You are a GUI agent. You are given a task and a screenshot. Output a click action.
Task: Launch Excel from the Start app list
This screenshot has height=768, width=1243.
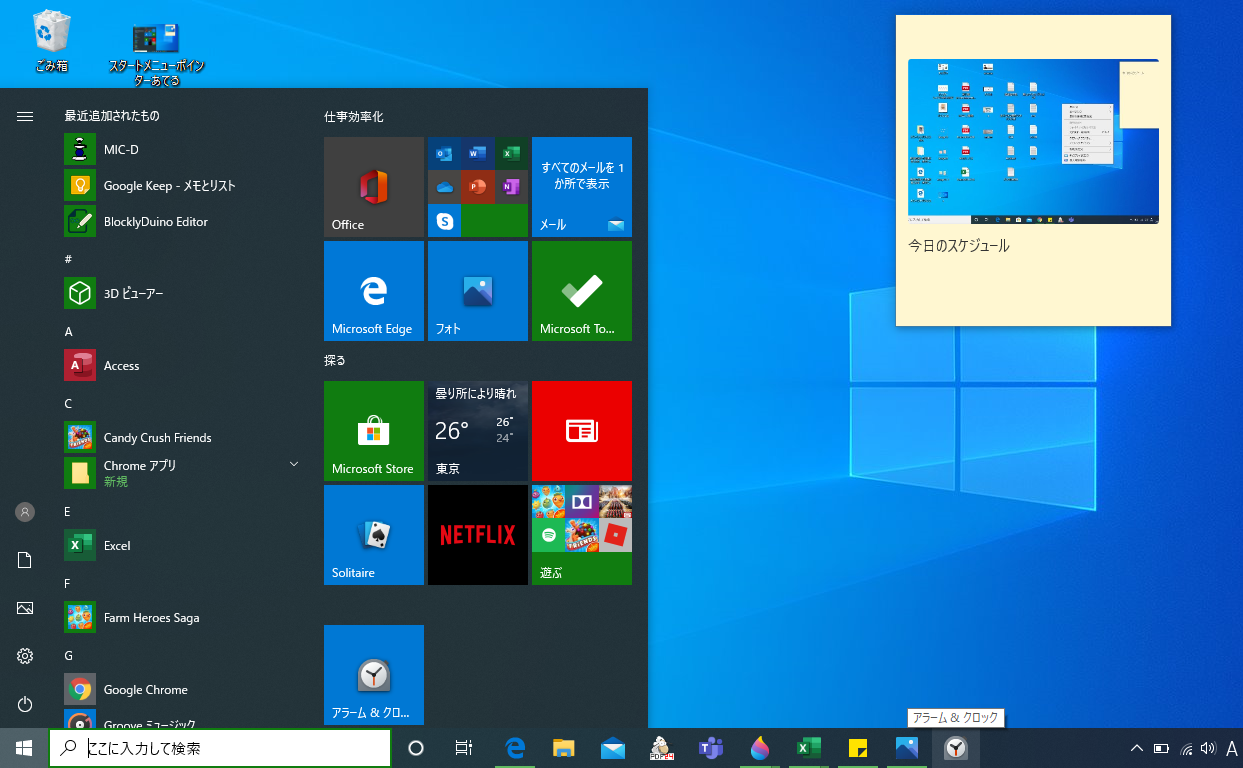182,546
